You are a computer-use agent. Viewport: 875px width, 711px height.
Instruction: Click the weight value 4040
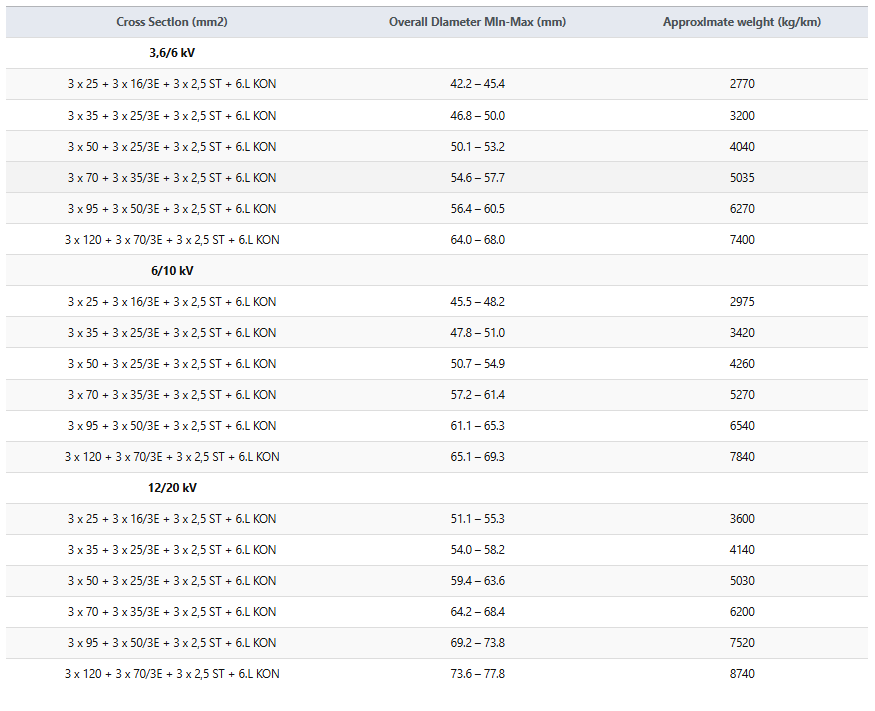click(x=742, y=147)
